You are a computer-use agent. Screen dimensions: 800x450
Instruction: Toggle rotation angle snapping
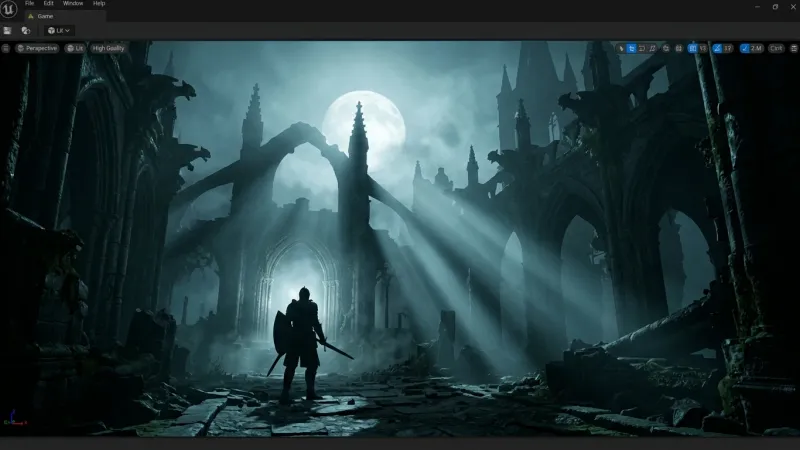[717, 48]
